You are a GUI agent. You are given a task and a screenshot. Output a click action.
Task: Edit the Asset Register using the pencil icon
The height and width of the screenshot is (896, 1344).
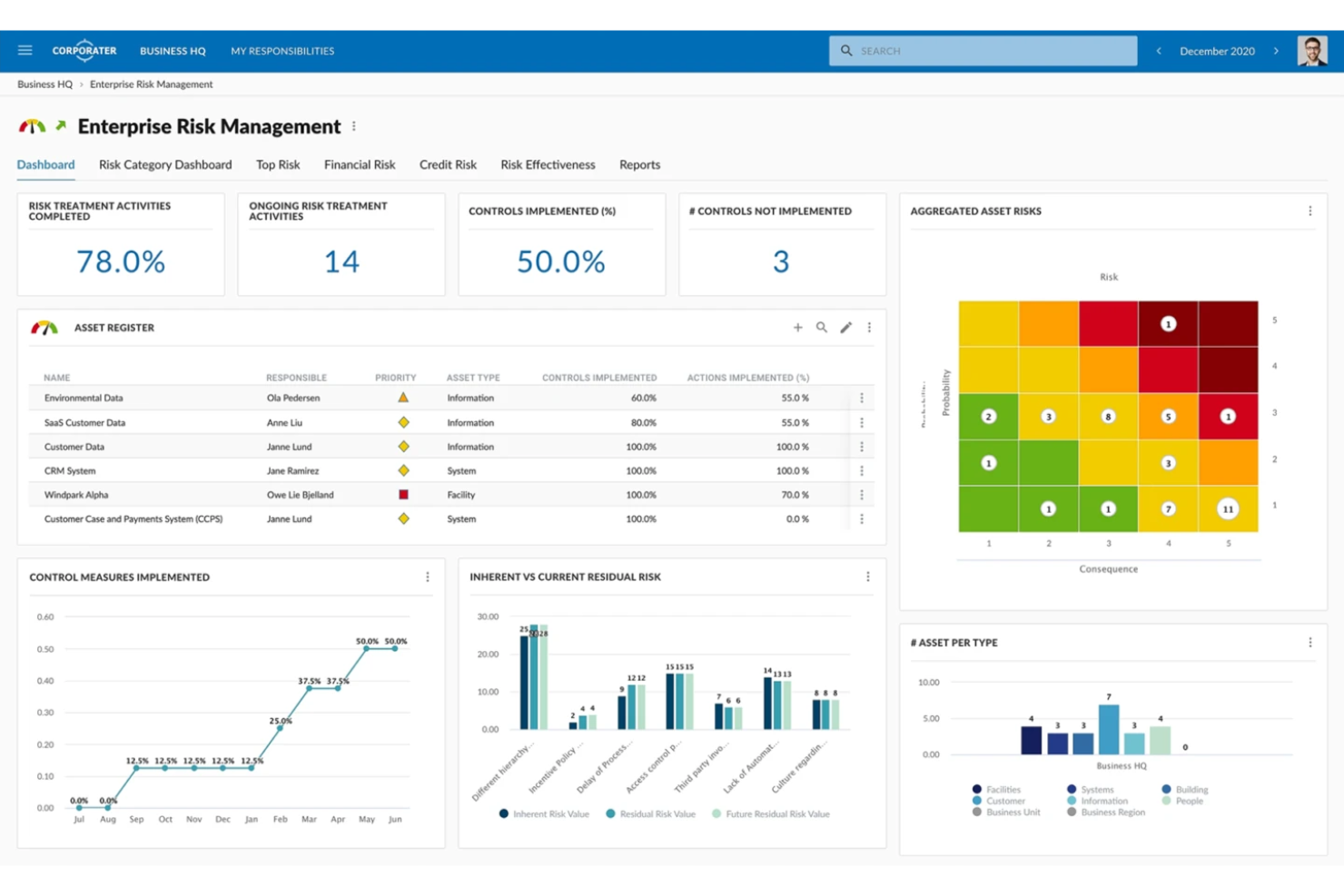(845, 327)
